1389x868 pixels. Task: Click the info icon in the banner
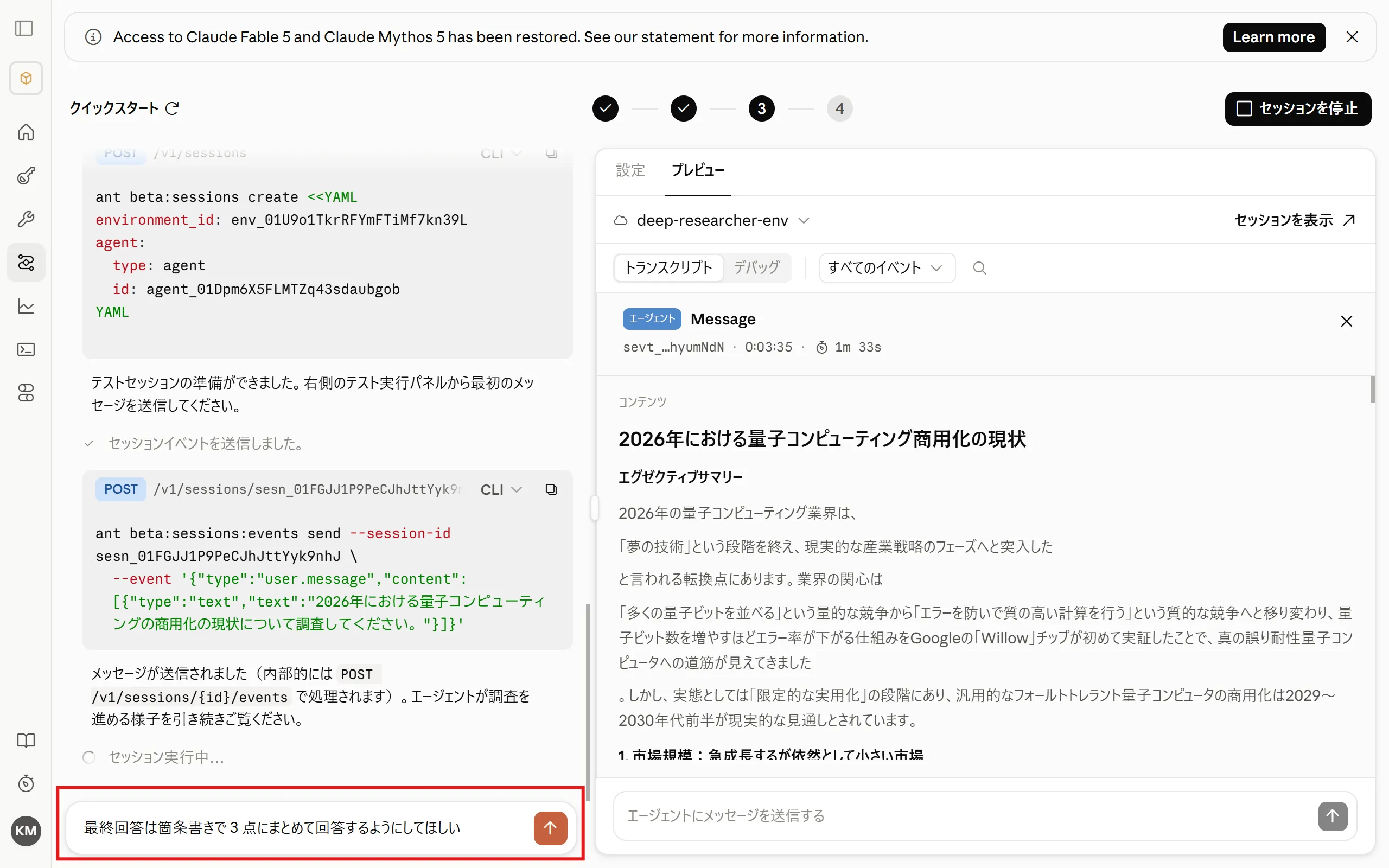[x=93, y=37]
